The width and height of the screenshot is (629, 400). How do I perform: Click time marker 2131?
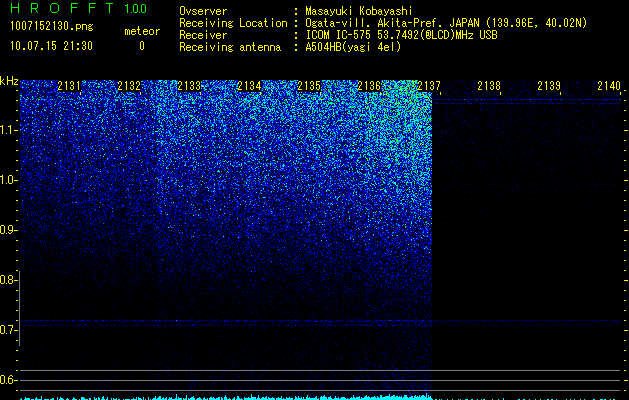pyautogui.click(x=69, y=86)
